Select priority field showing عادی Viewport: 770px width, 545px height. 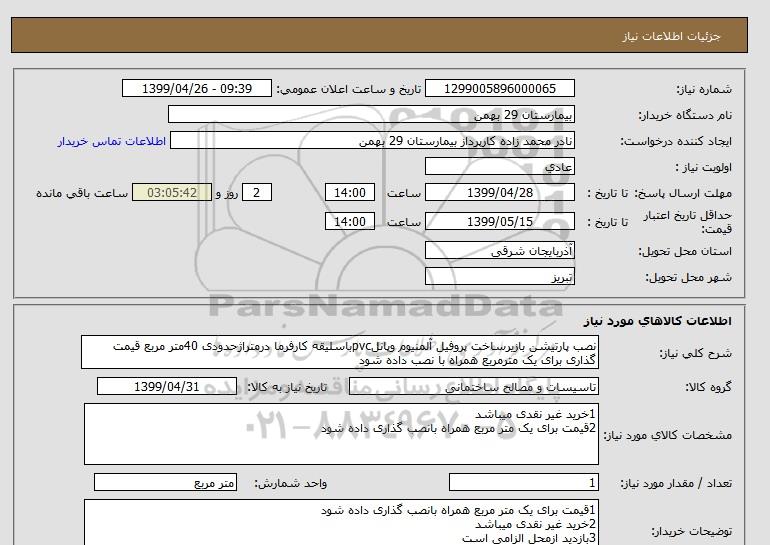click(499, 167)
